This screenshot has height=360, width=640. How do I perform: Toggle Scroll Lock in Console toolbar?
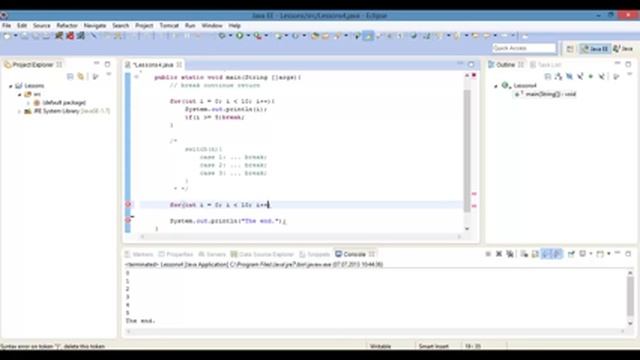tap(535, 254)
